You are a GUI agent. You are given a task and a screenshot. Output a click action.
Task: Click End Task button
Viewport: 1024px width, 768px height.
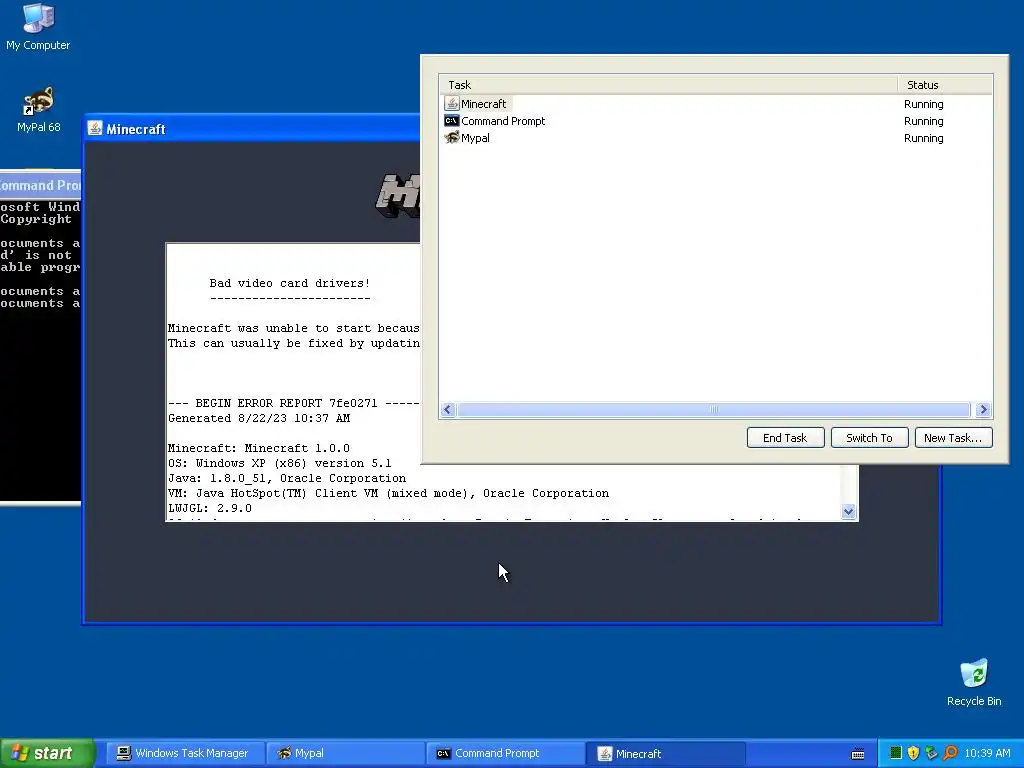click(x=785, y=438)
